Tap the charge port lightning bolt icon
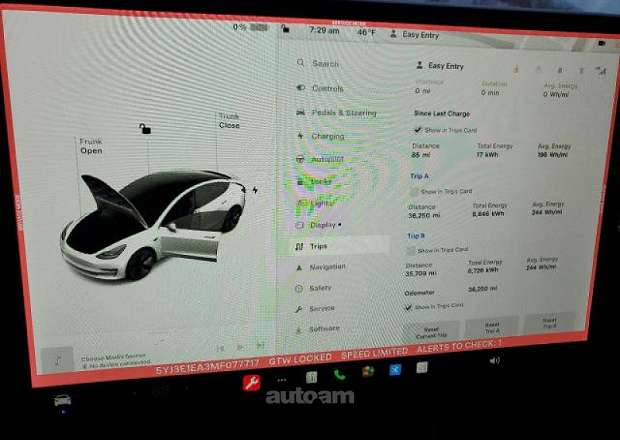The width and height of the screenshot is (620, 440). pos(255,189)
